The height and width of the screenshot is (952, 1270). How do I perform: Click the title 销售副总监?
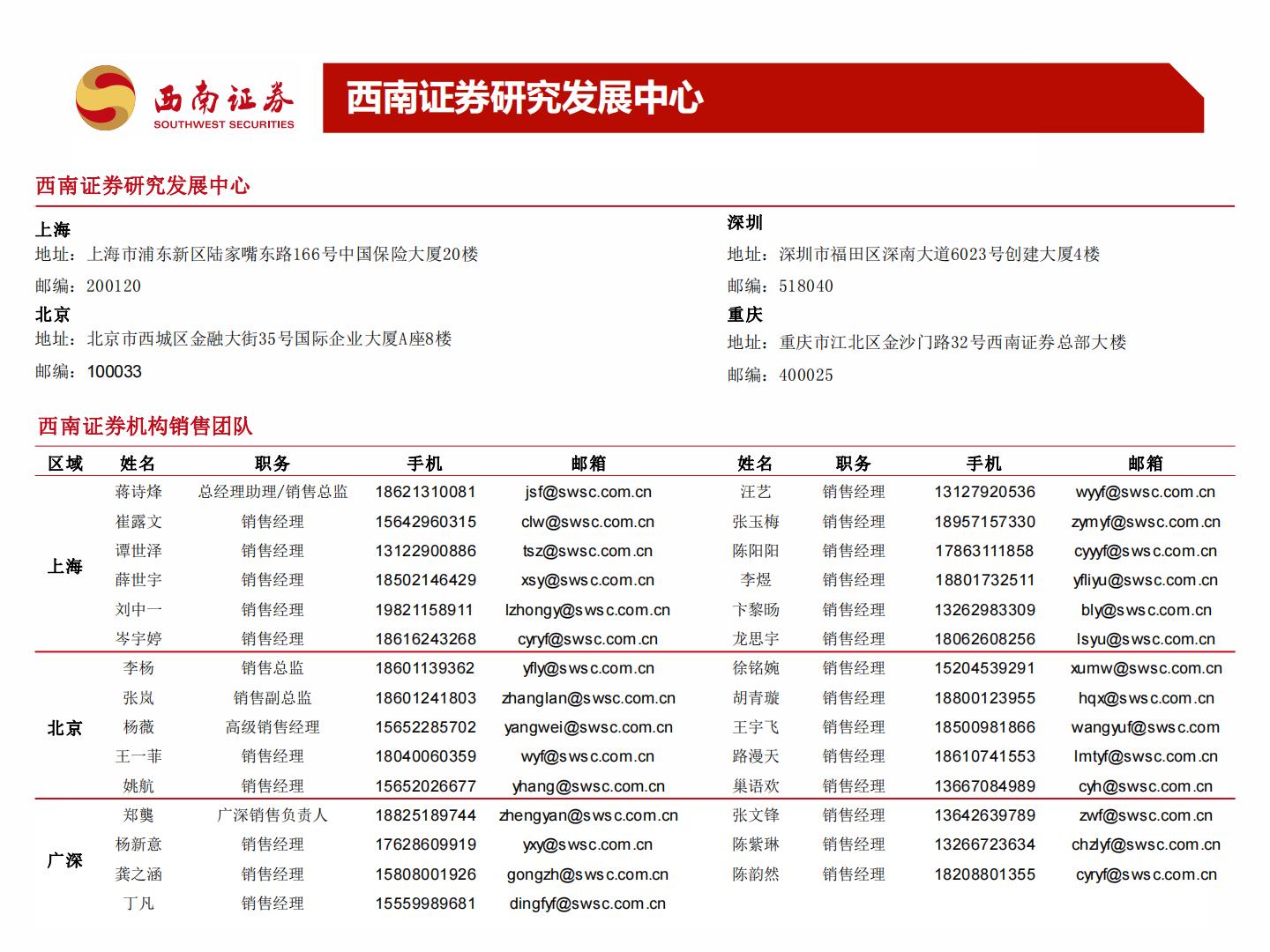click(273, 698)
